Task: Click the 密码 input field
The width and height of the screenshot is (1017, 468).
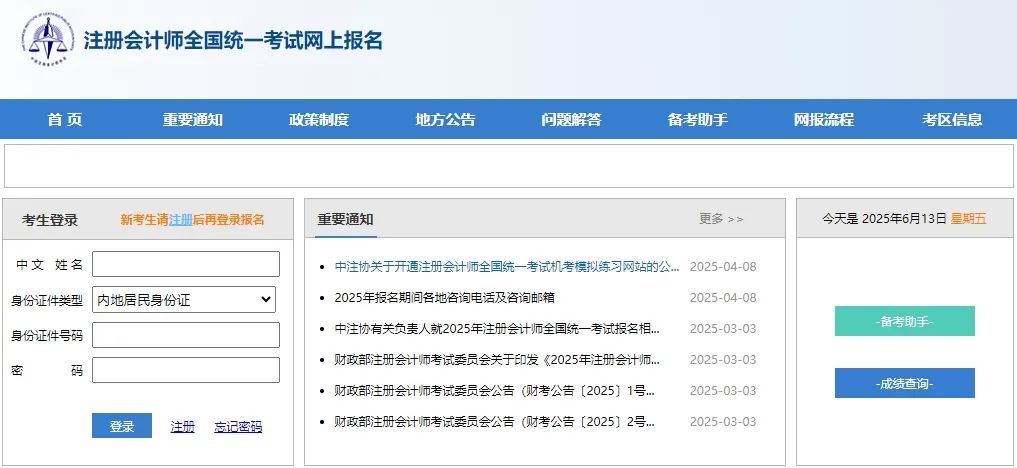Action: [185, 370]
